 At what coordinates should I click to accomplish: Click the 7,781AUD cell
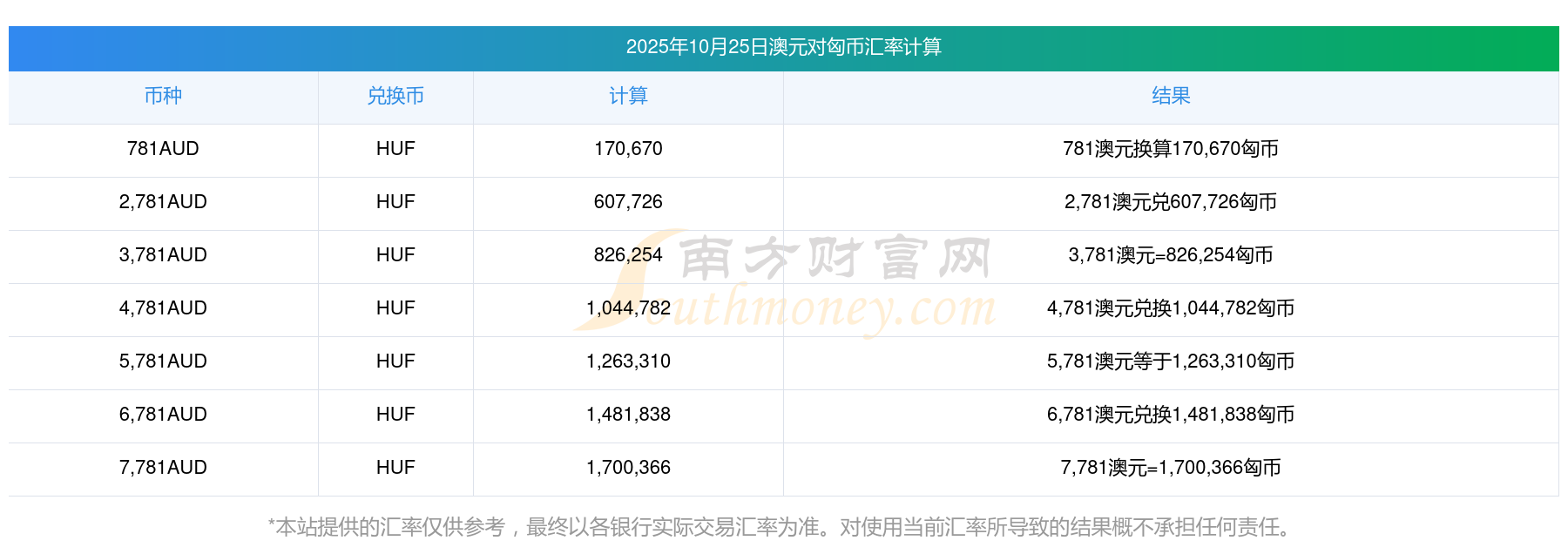pos(163,468)
